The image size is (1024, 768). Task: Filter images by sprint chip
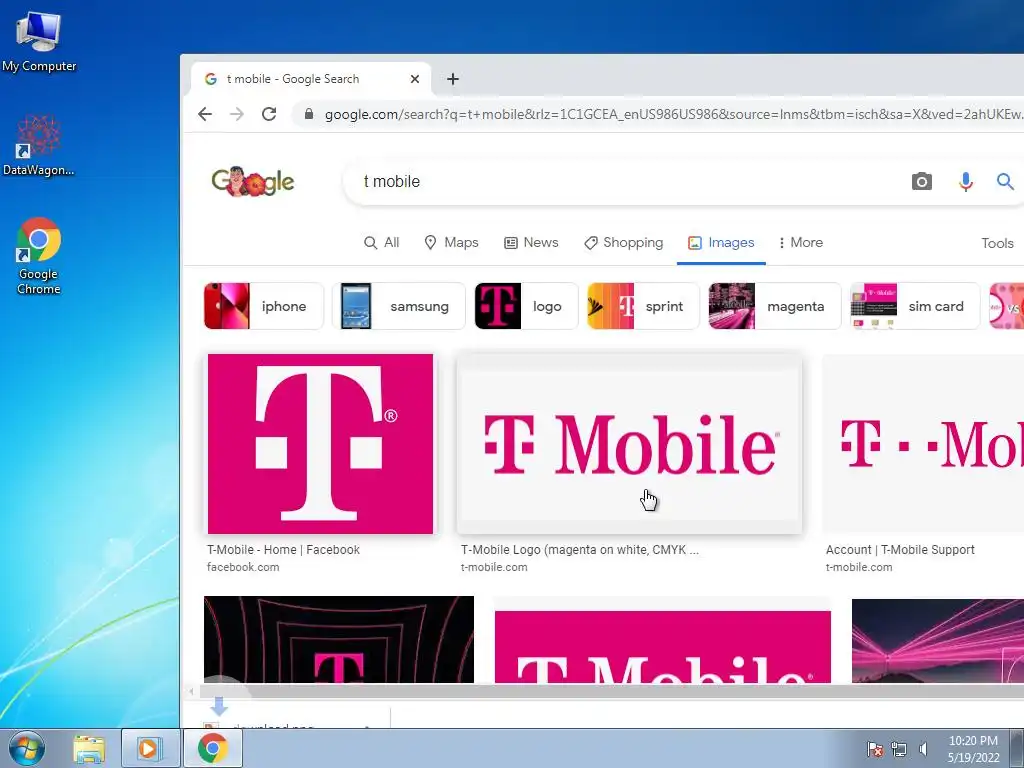click(643, 306)
